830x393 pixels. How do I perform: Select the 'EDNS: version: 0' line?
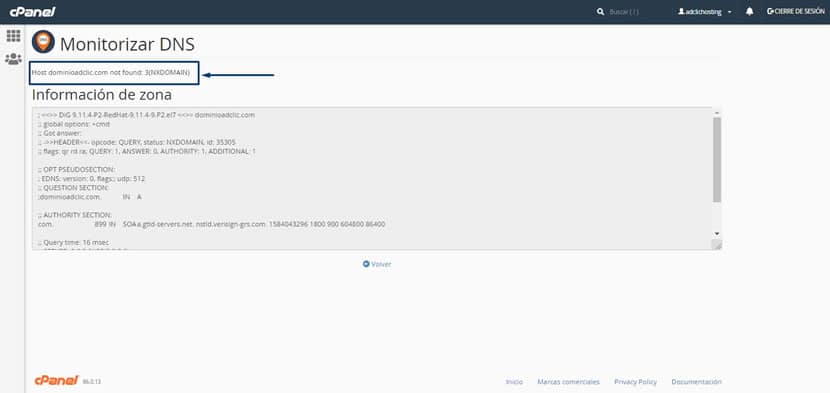pyautogui.click(x=92, y=178)
